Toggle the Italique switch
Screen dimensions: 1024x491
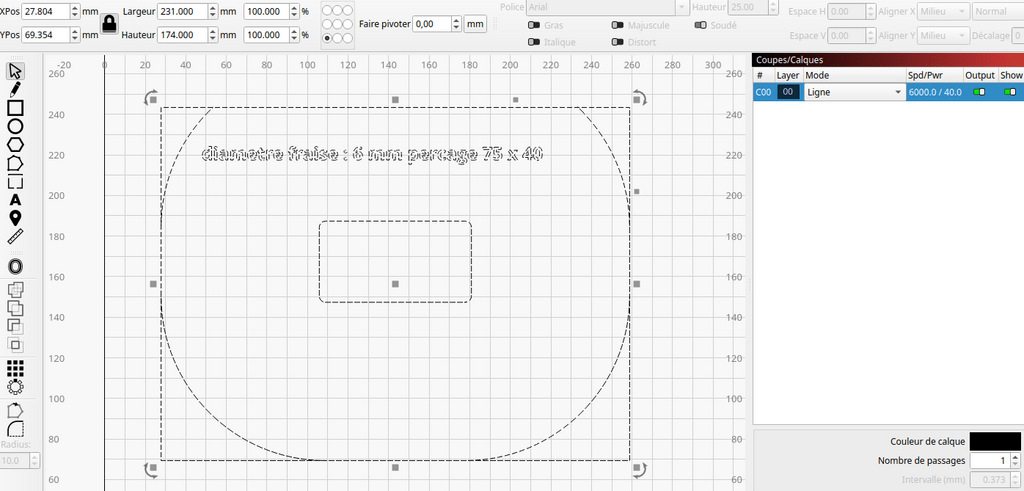coord(534,42)
